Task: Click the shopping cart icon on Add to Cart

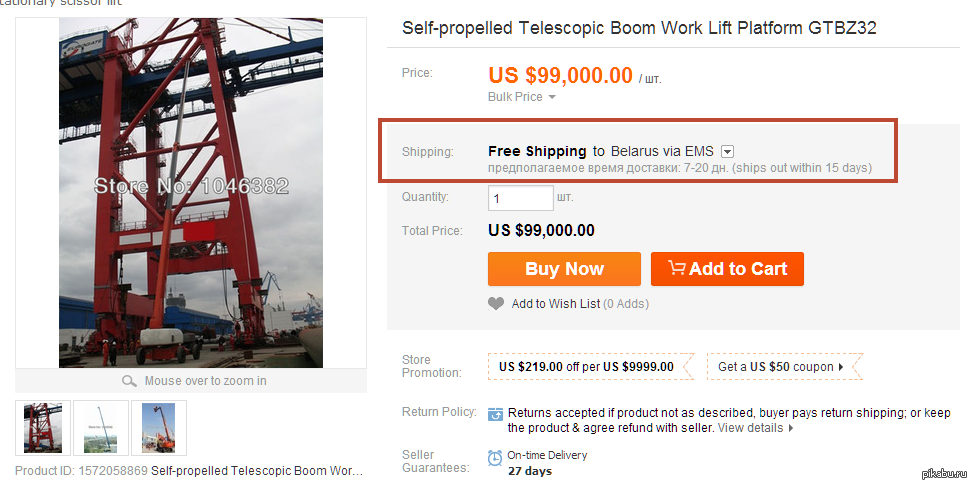Action: pyautogui.click(x=677, y=268)
